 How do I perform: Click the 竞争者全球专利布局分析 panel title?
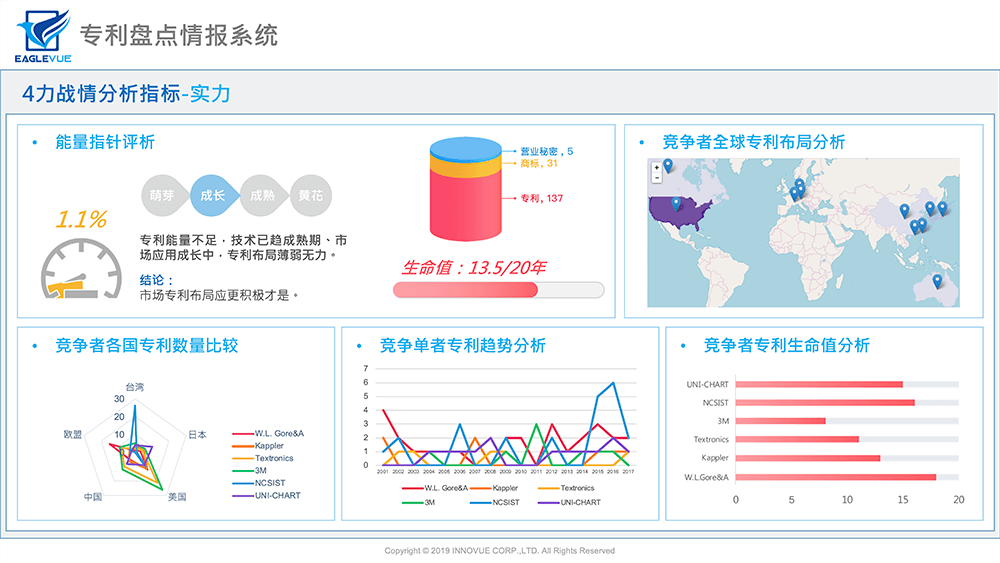(x=754, y=142)
